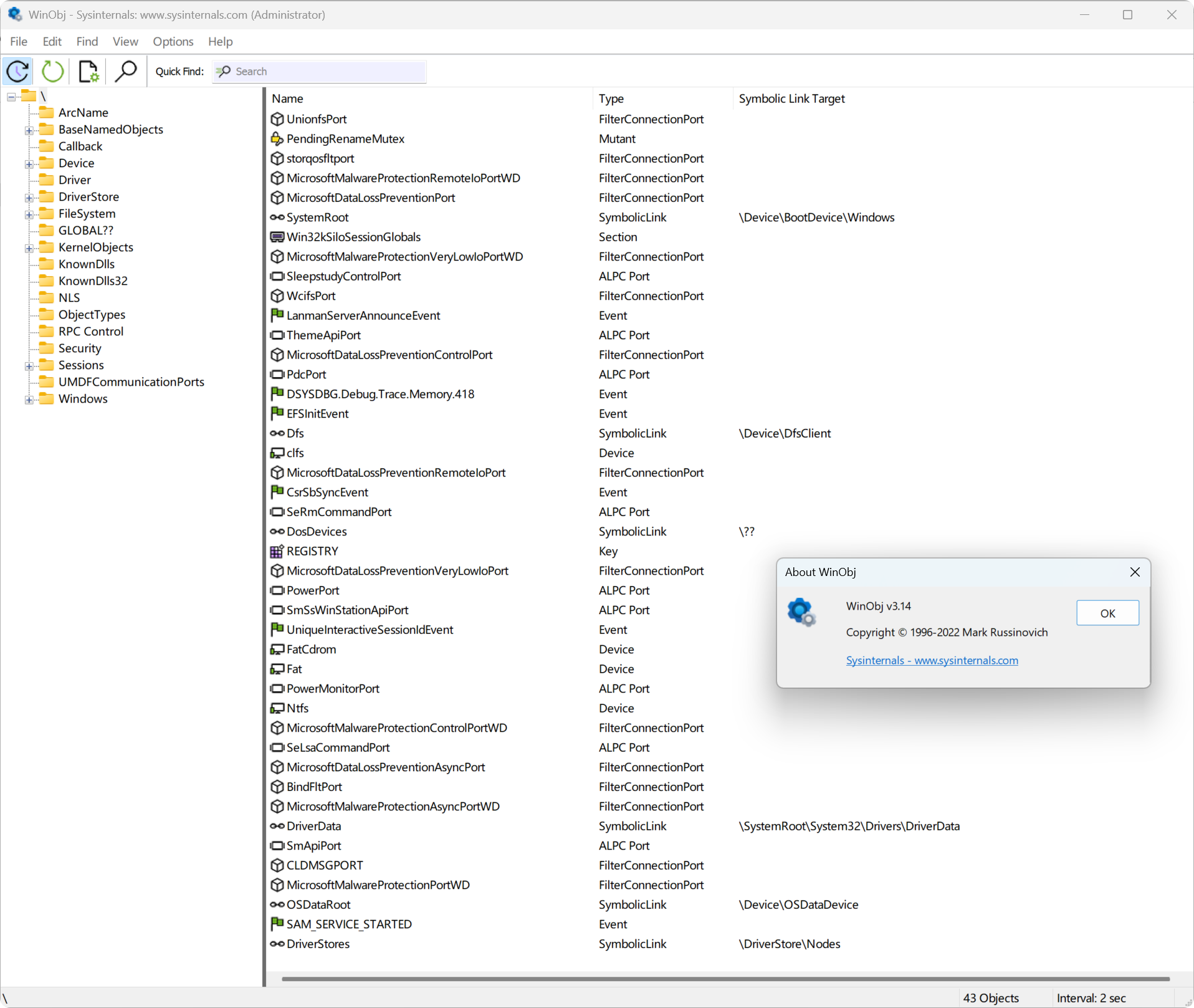
Task: Open the Options menu
Action: [173, 41]
